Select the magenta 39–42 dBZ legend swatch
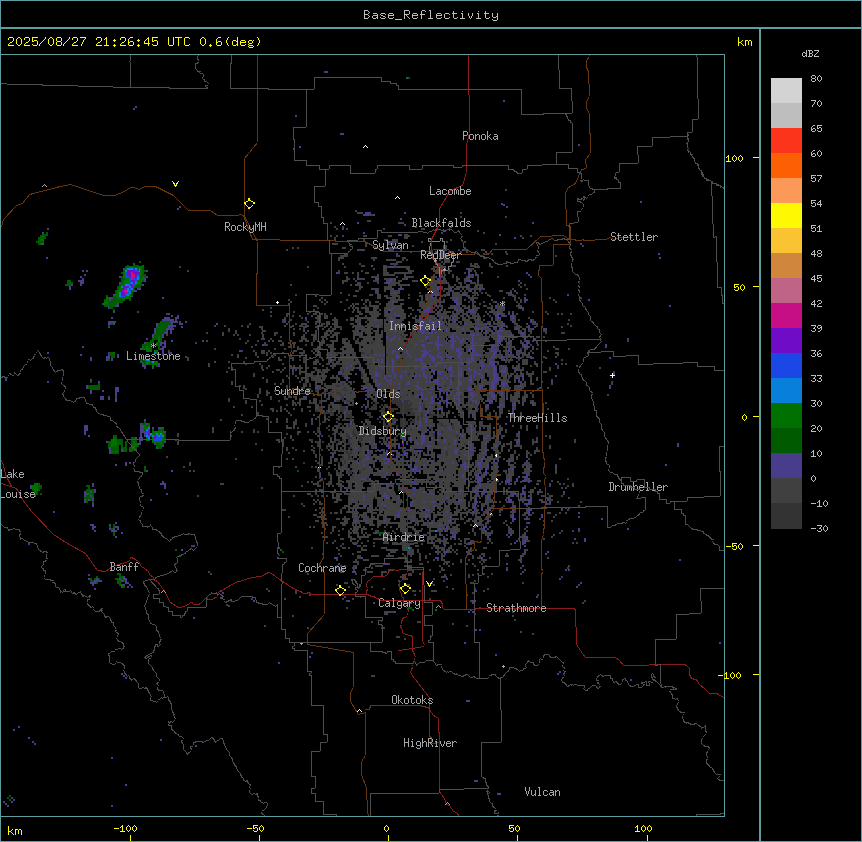Screen dimensions: 862x842 786,315
